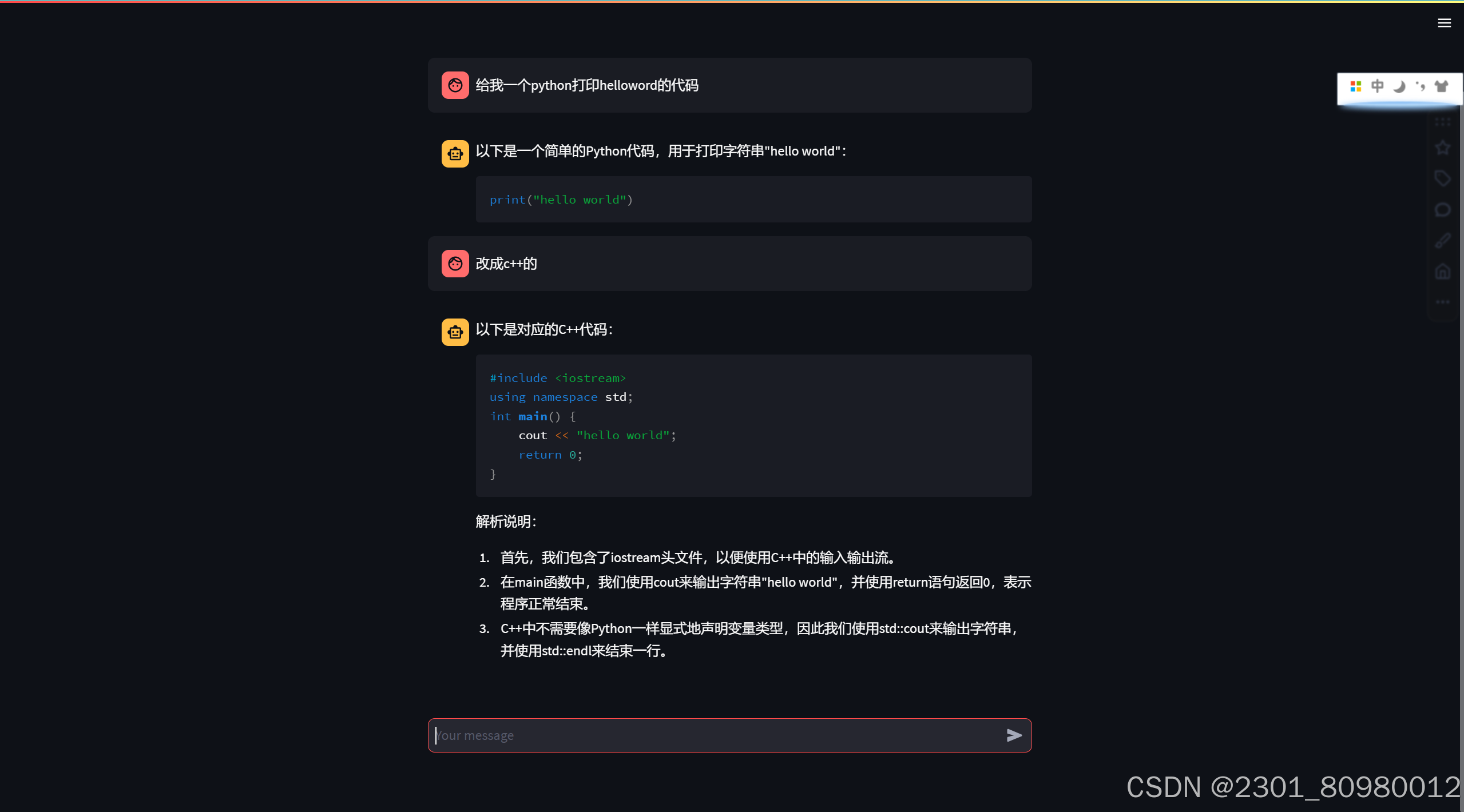Click the colorful grid icon in floating toolbar
The image size is (1464, 812).
coord(1355,86)
